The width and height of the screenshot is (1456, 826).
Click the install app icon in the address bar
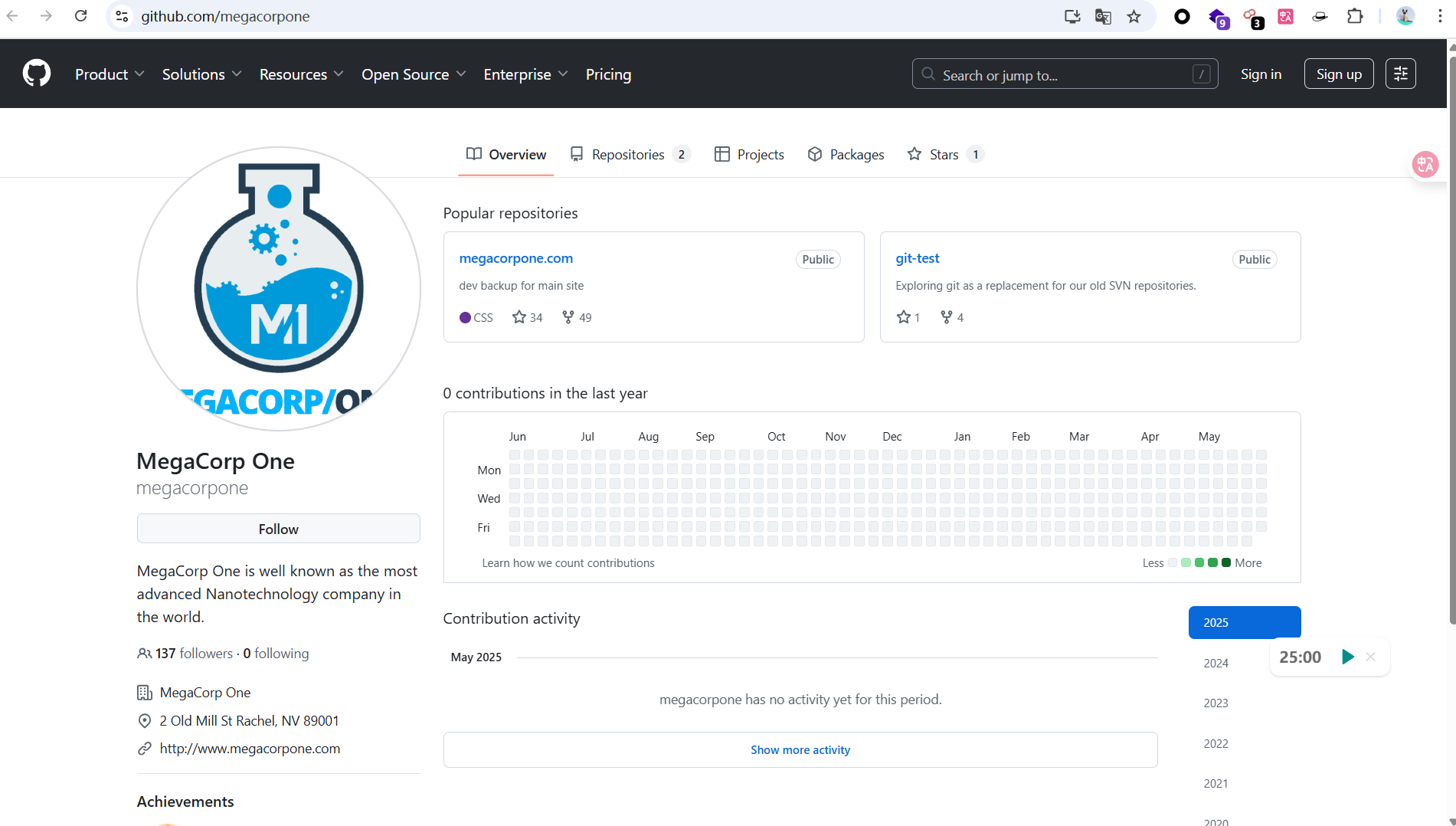click(1072, 16)
